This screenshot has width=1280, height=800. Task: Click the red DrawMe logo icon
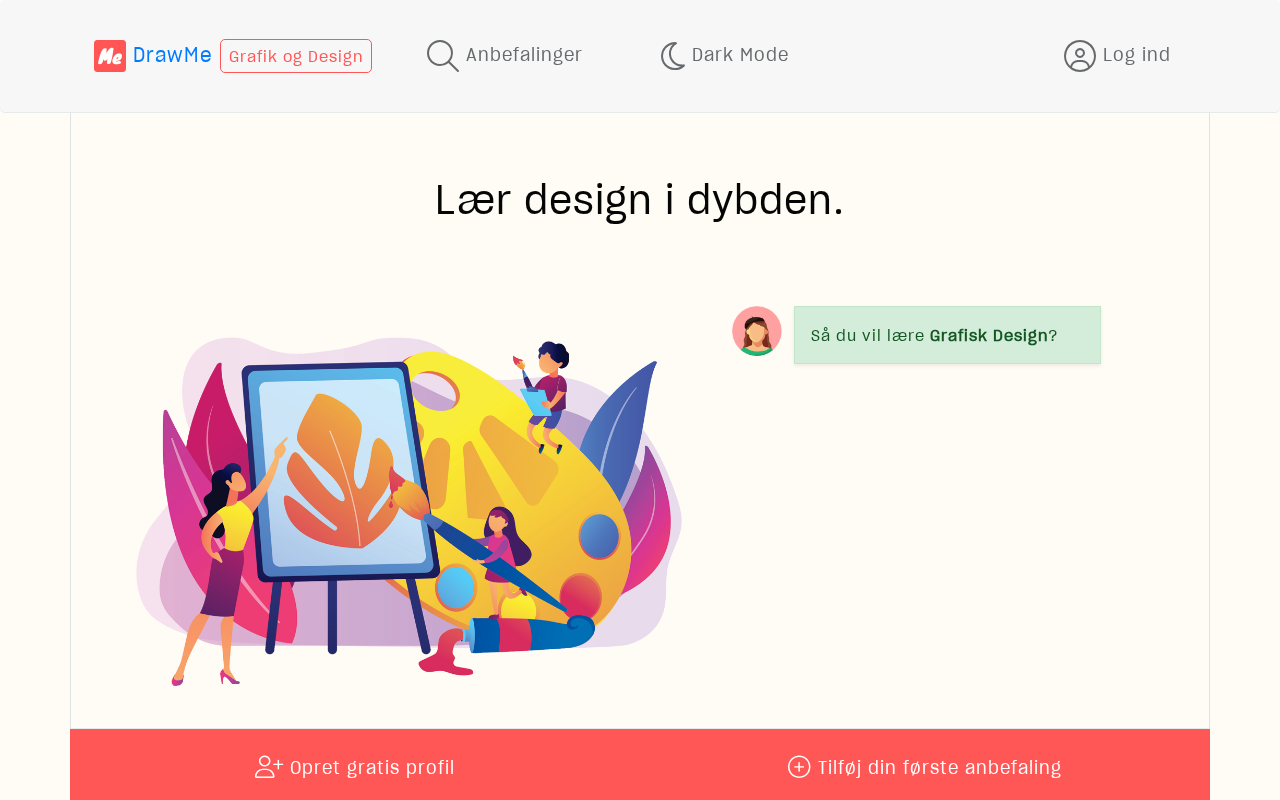[x=110, y=56]
